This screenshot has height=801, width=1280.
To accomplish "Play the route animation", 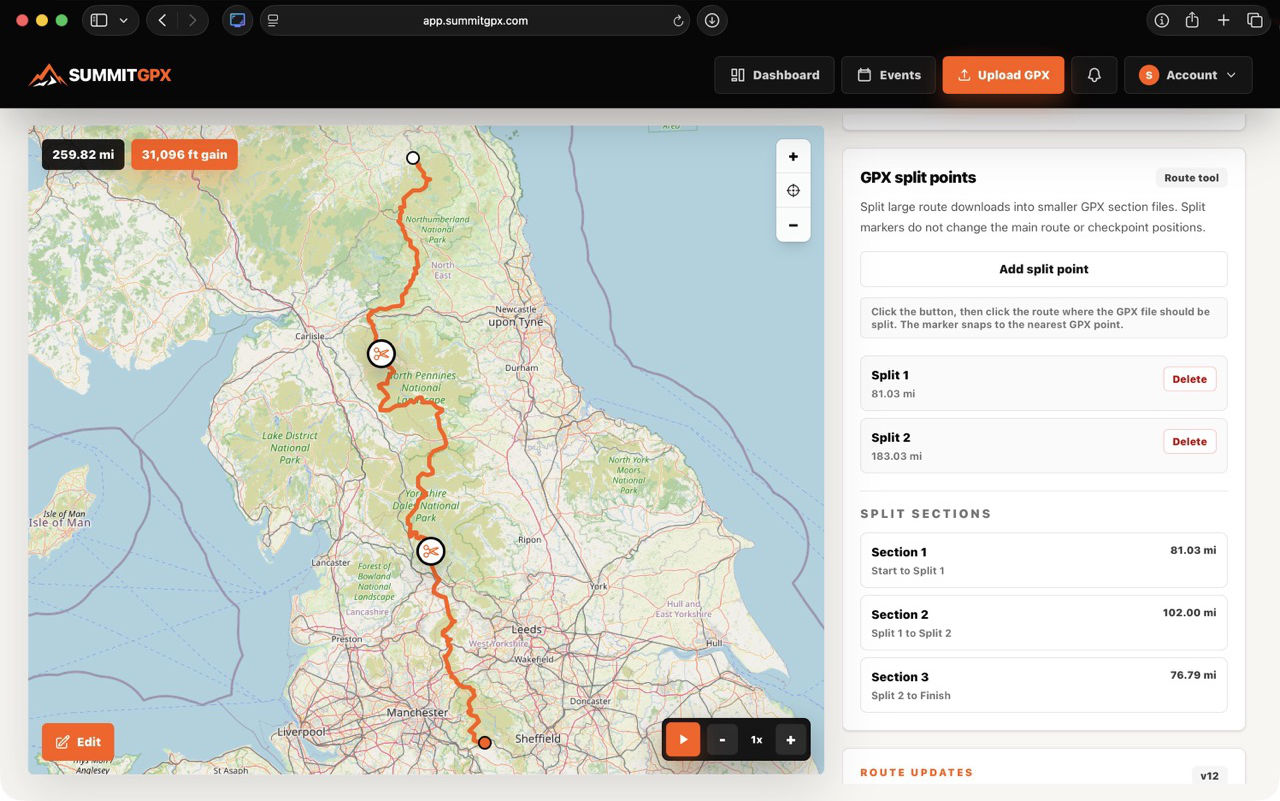I will click(683, 740).
